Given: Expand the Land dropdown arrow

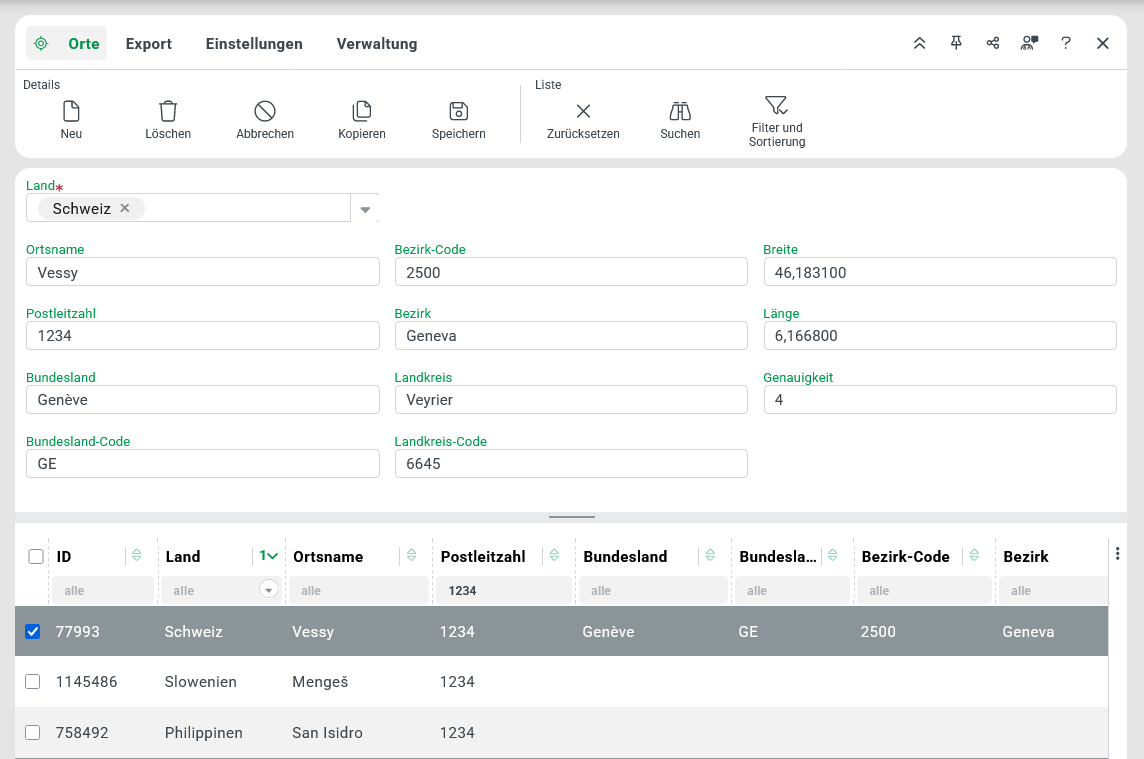Looking at the screenshot, I should 365,209.
